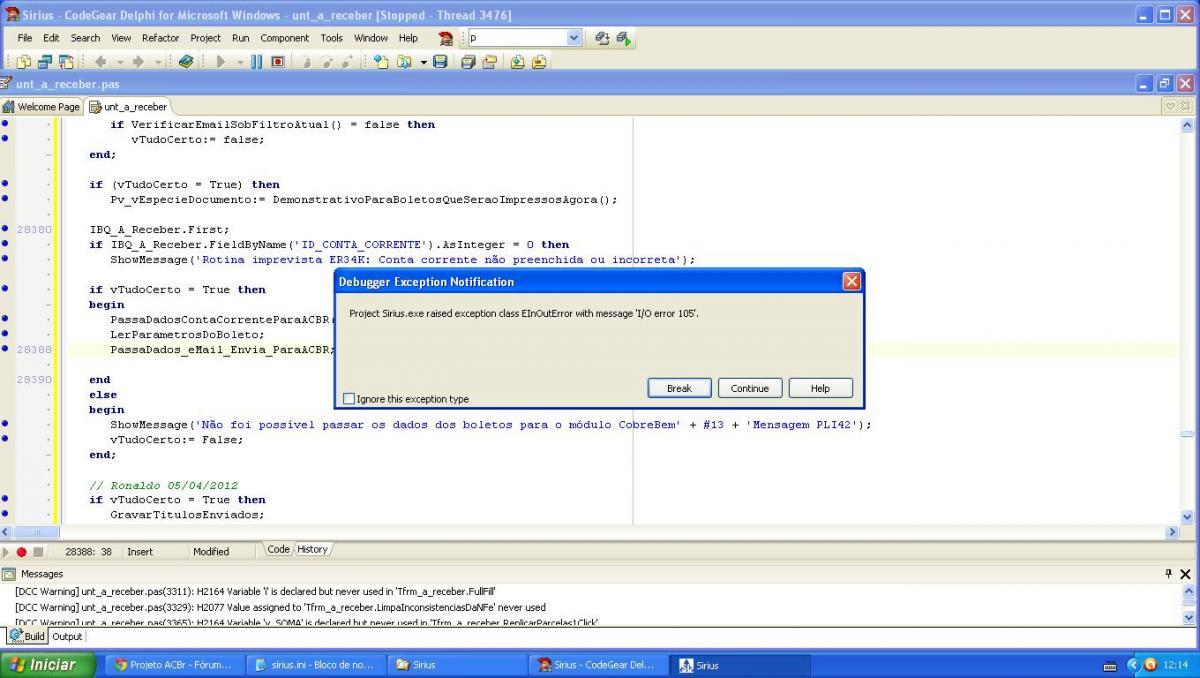Click the red breakpoint dot in status bar
1200x678 pixels.
pos(22,552)
